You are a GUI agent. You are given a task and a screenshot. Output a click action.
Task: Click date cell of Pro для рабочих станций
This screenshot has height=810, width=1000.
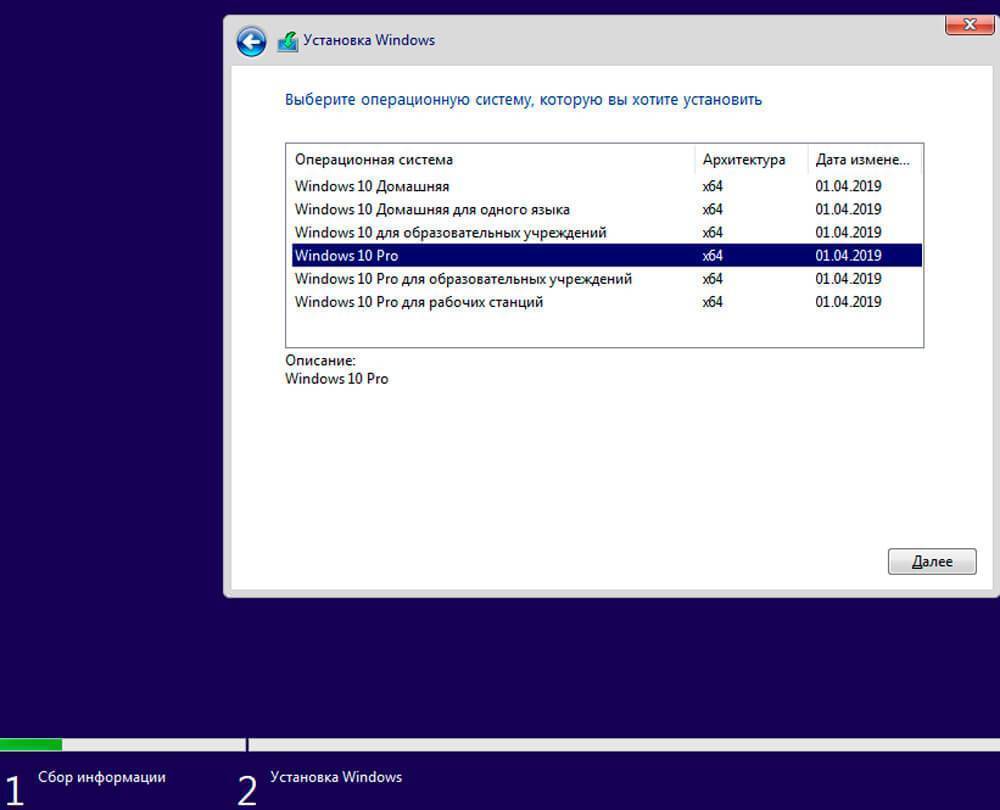click(x=848, y=302)
